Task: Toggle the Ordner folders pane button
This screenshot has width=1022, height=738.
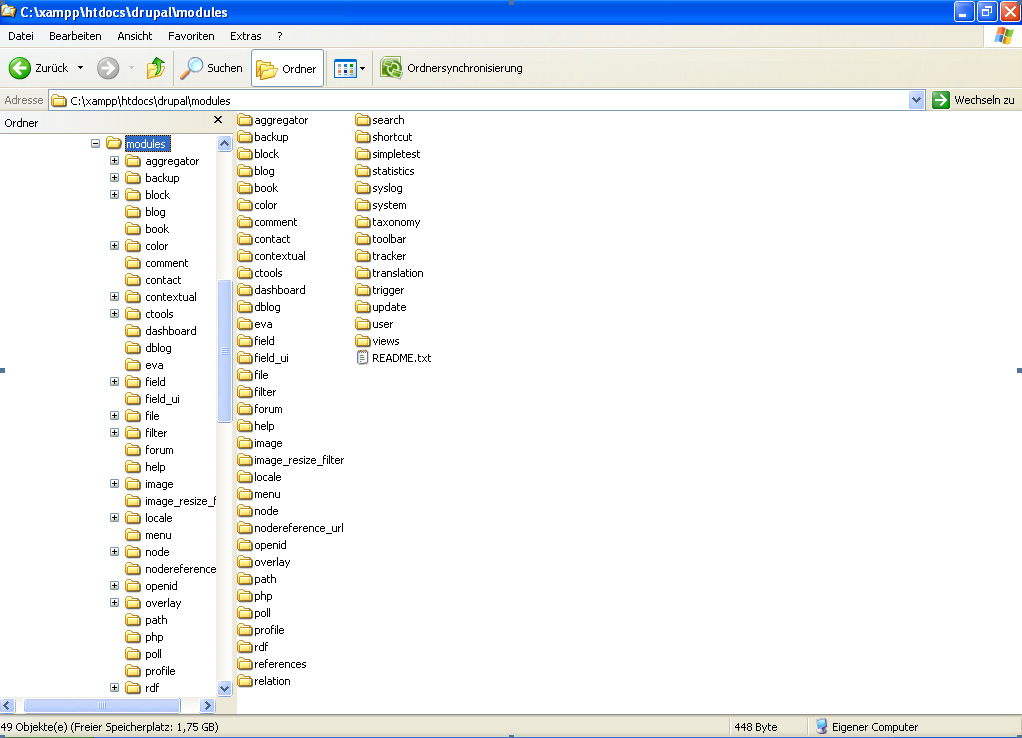Action: (x=287, y=69)
